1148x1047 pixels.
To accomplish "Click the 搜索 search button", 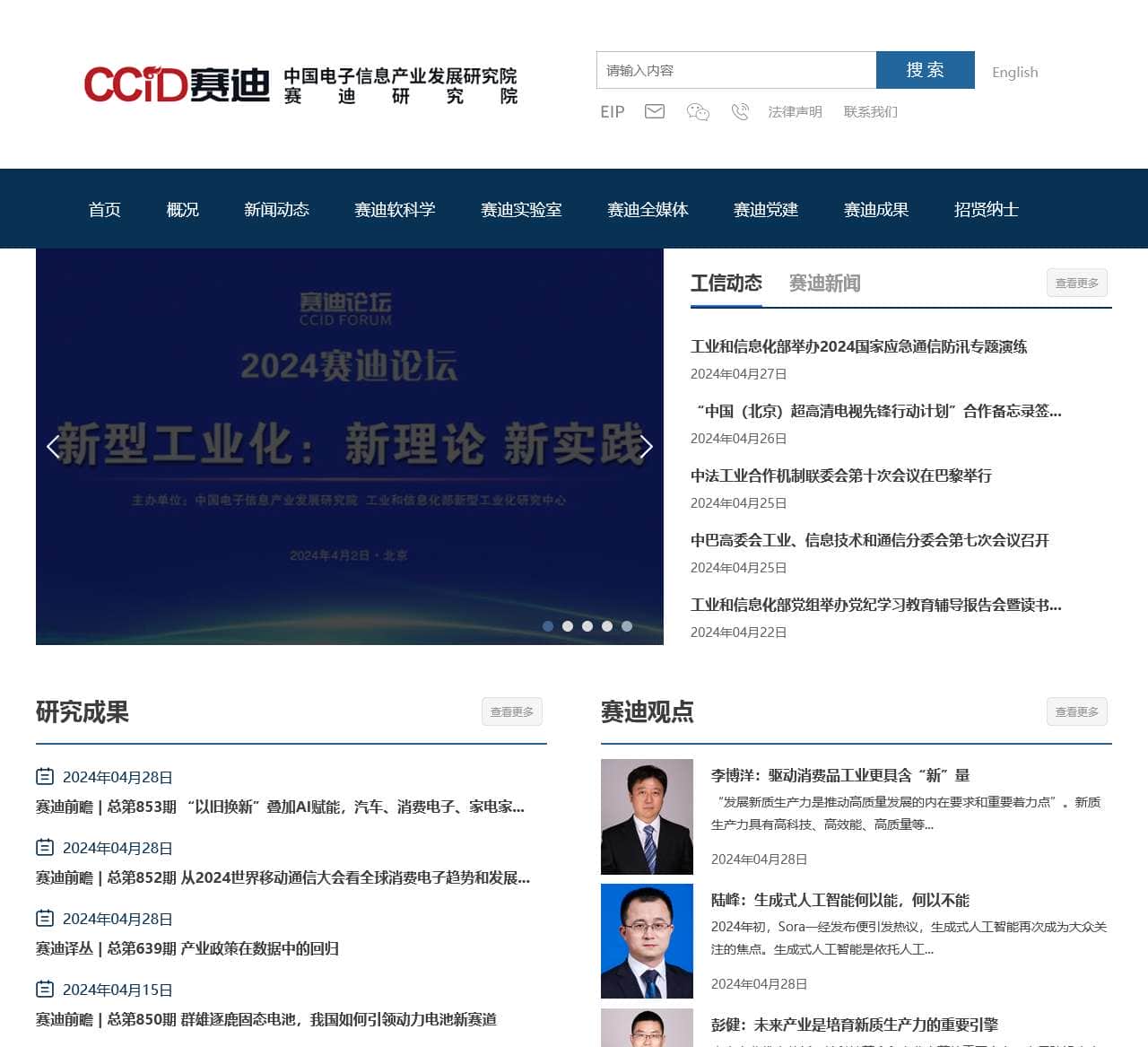I will [925, 70].
